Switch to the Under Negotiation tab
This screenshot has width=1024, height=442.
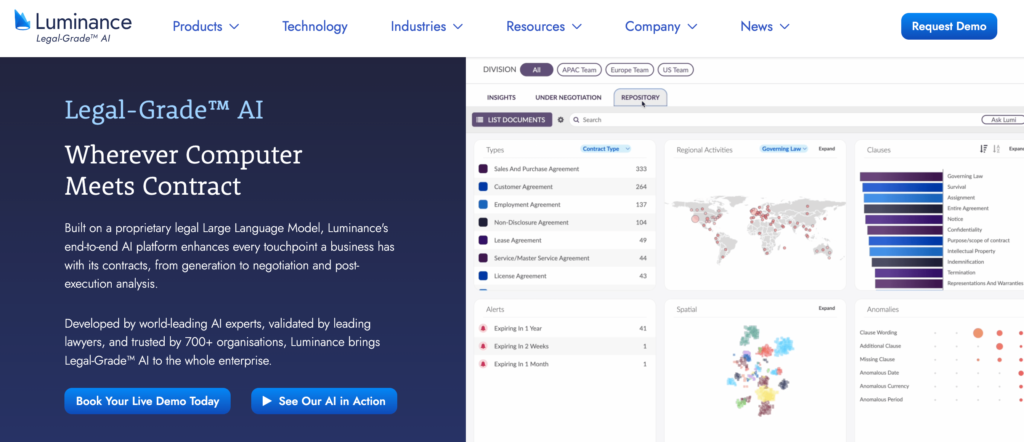click(x=568, y=97)
